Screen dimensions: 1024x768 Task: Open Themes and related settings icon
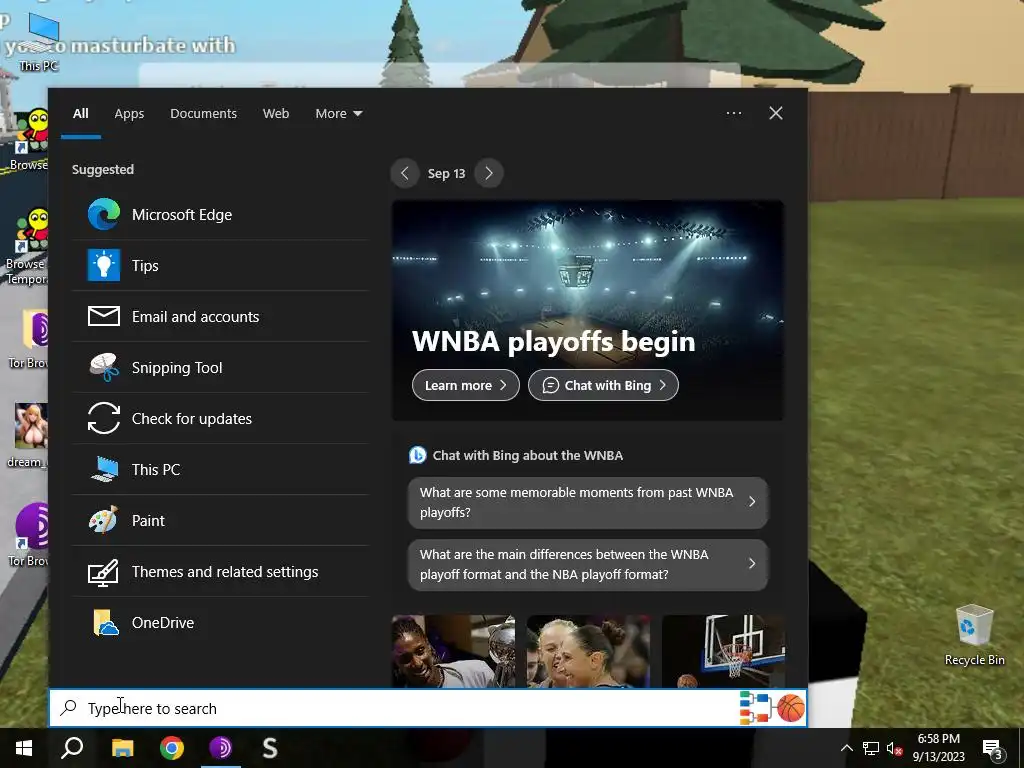[104, 572]
